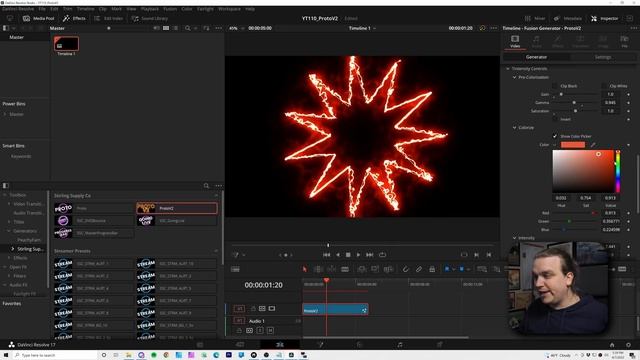640x360 pixels.
Task: Click the Insert Clip icon in timeline toolbar
Action: [x=362, y=269]
